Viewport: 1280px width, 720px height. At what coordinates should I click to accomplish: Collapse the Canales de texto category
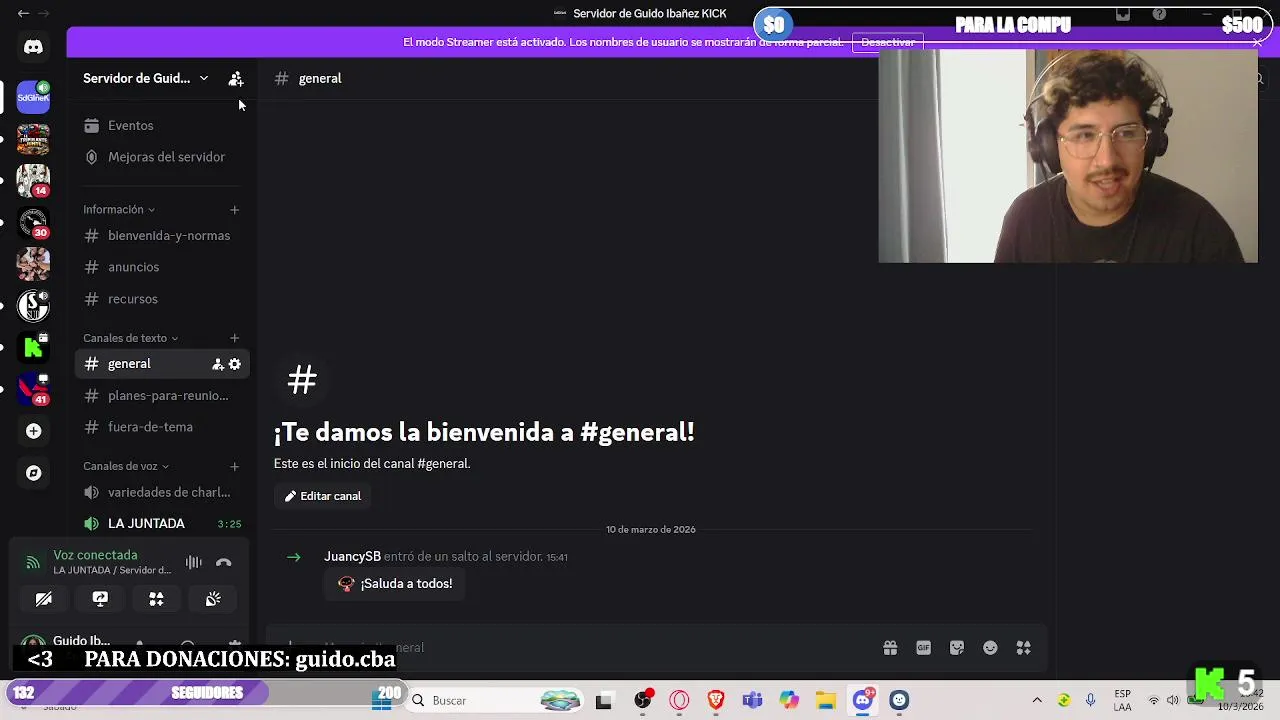[130, 338]
